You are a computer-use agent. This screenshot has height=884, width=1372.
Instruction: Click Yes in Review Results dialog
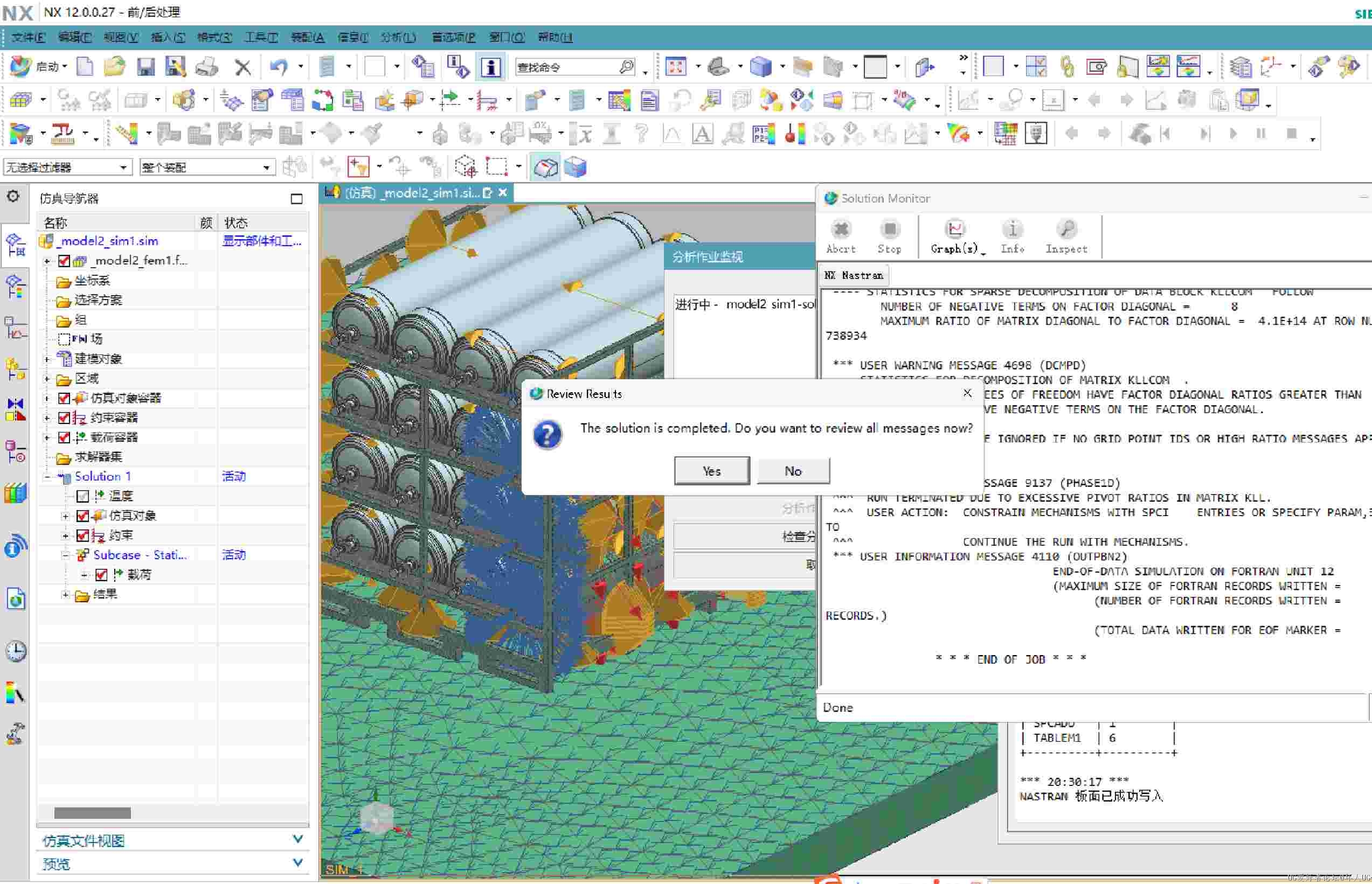712,471
